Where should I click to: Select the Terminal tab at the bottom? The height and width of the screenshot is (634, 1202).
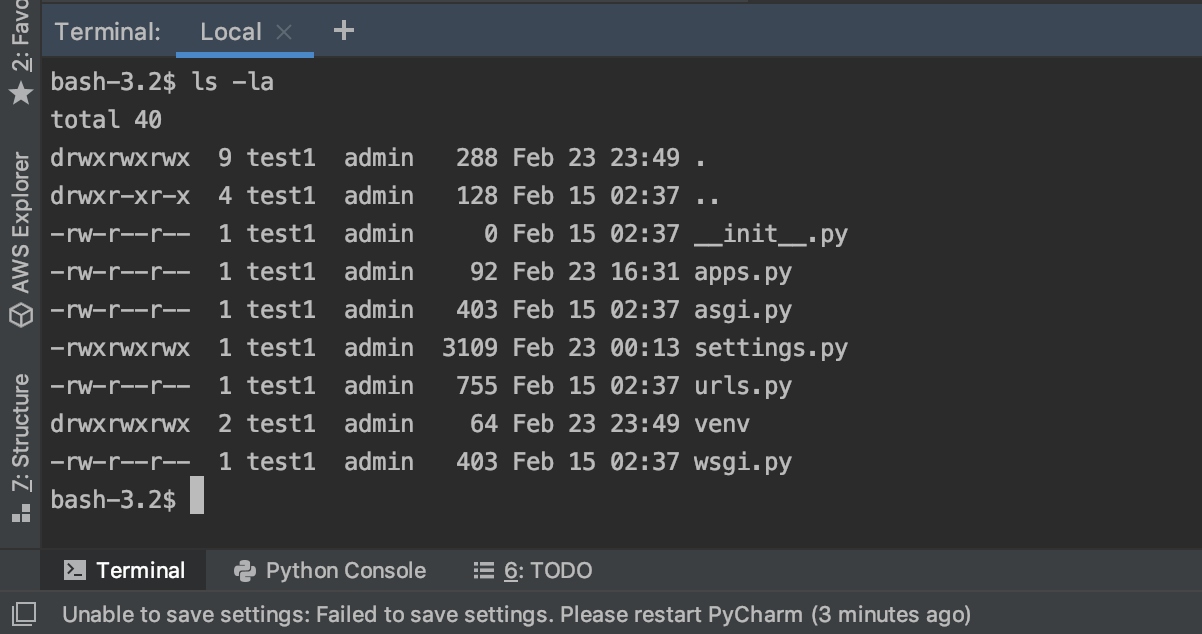coord(140,571)
